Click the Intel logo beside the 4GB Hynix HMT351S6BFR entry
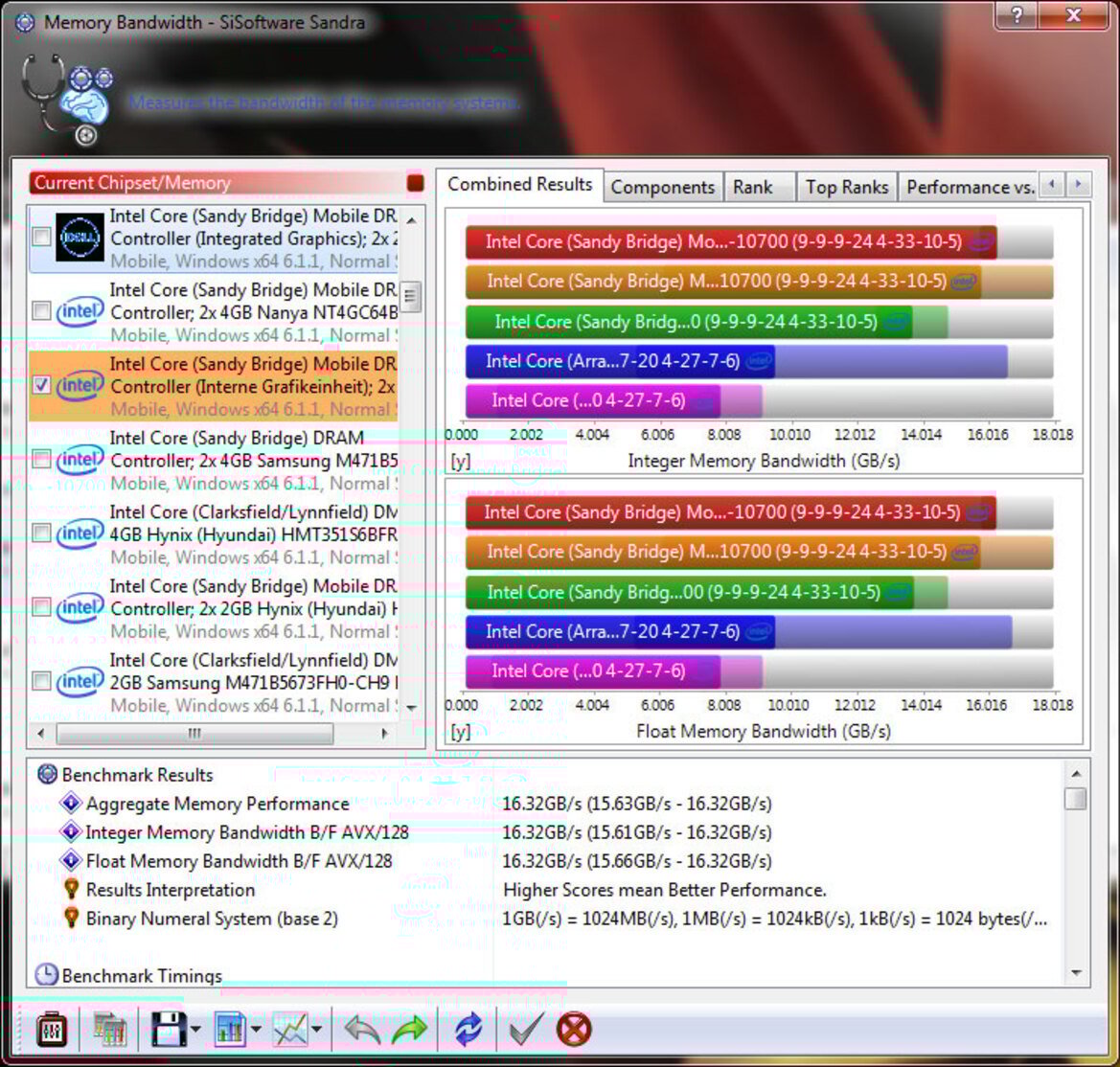 [80, 533]
